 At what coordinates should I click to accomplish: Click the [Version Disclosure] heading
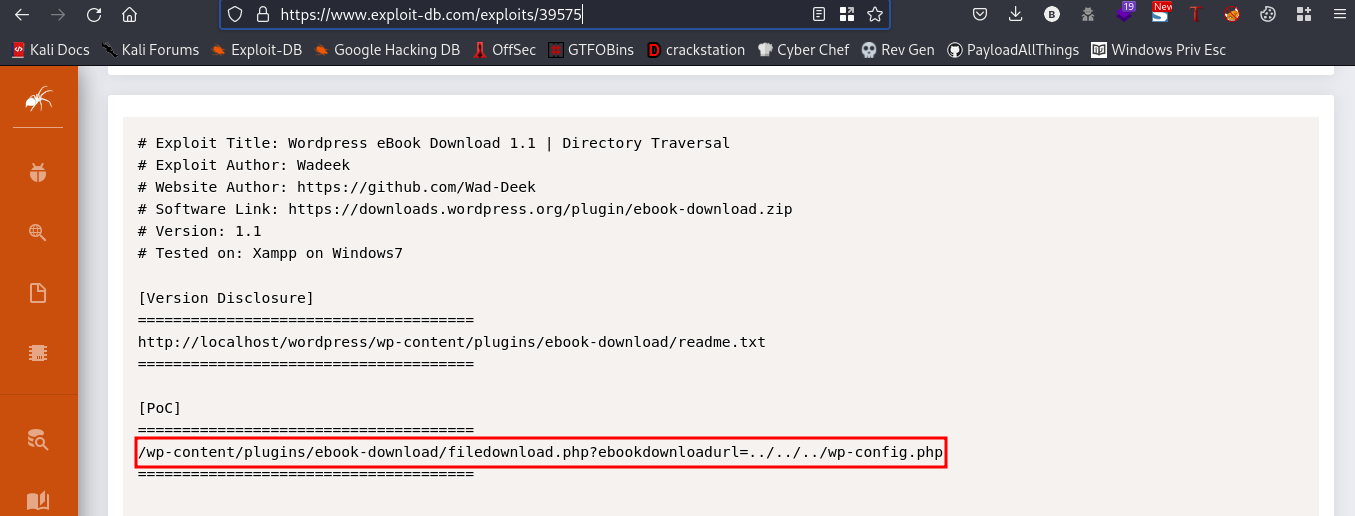(226, 298)
